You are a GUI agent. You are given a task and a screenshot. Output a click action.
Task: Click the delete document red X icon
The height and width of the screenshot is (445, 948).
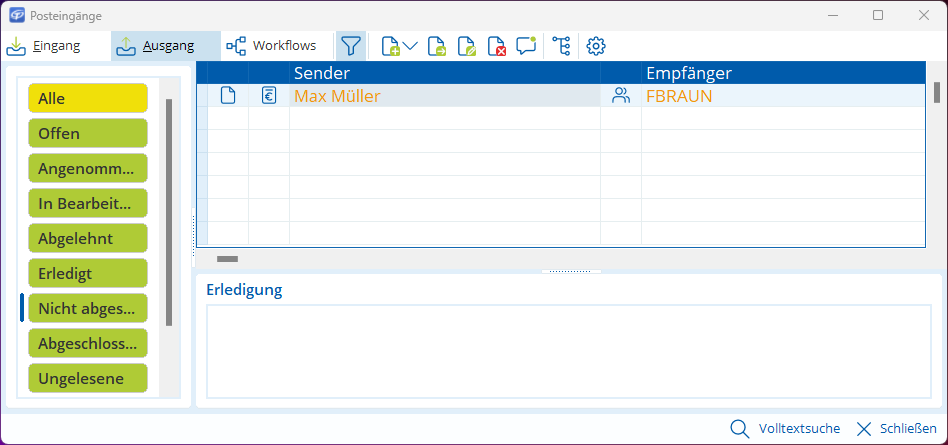coord(497,46)
